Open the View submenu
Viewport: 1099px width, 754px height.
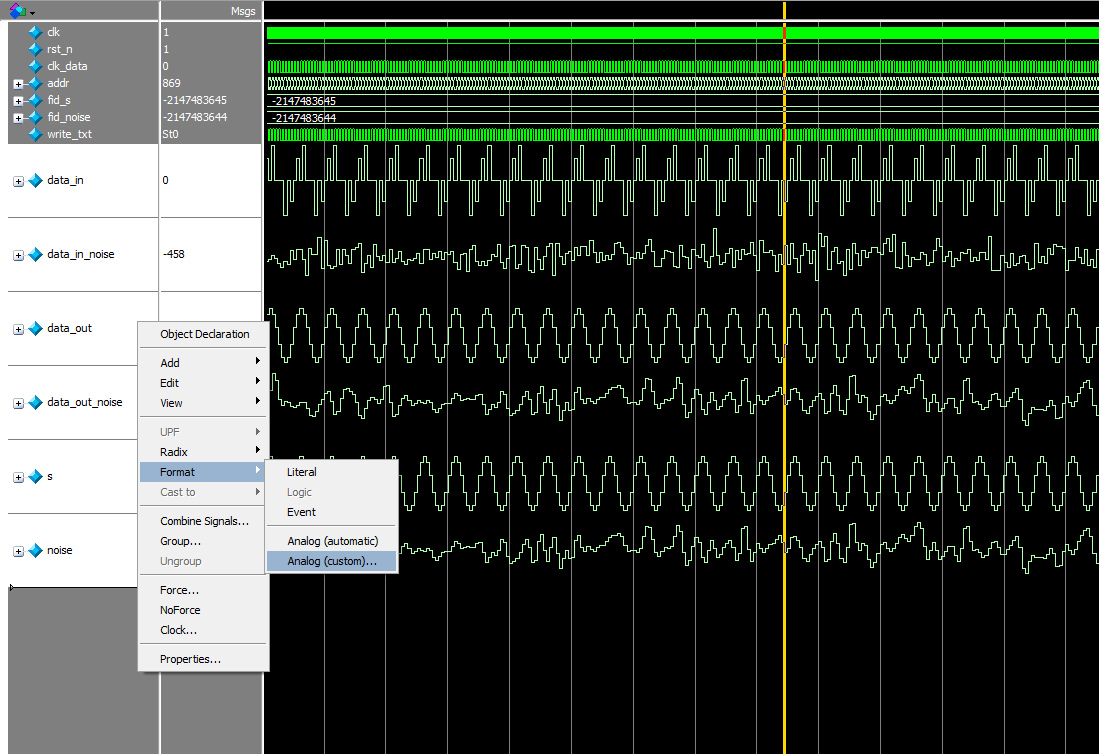pos(203,403)
